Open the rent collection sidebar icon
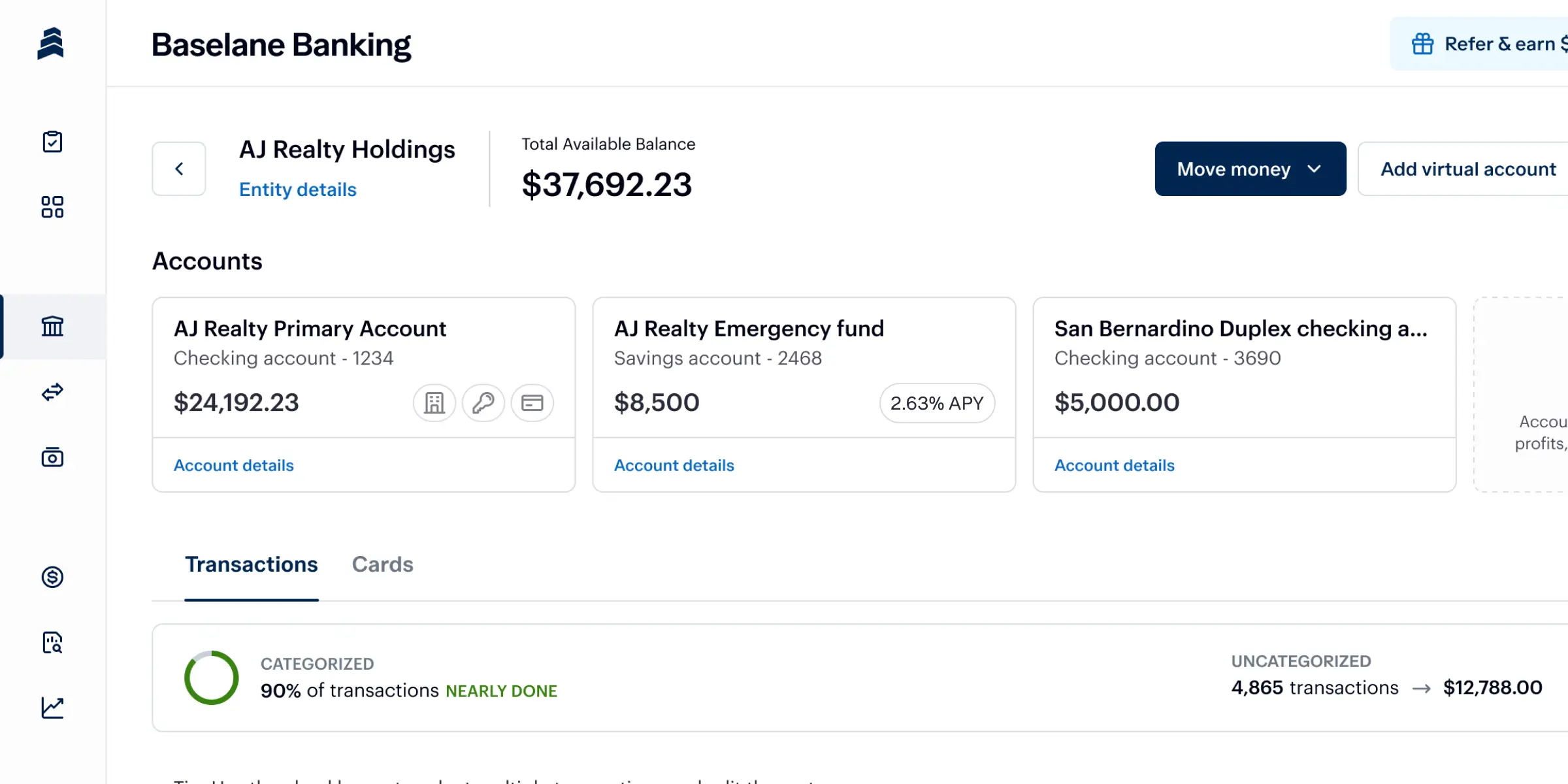 pyautogui.click(x=52, y=457)
